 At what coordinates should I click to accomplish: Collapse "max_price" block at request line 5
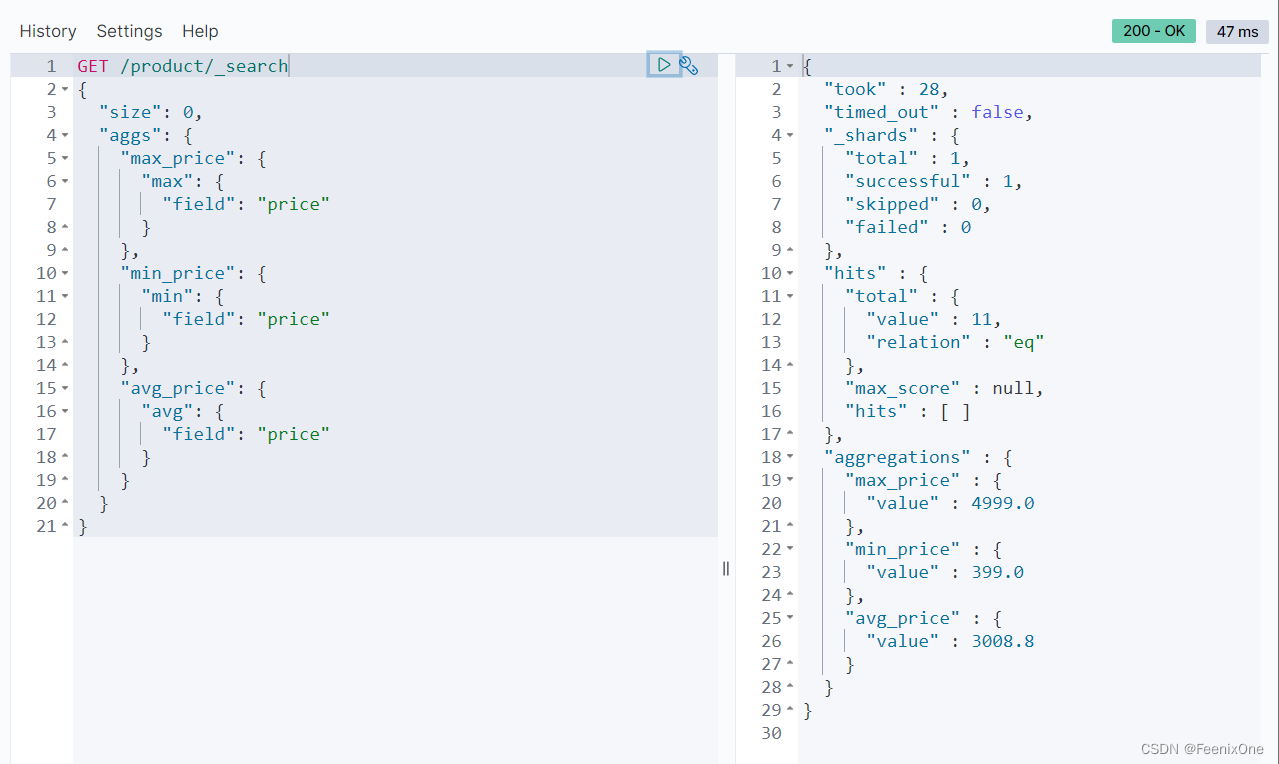(x=65, y=159)
